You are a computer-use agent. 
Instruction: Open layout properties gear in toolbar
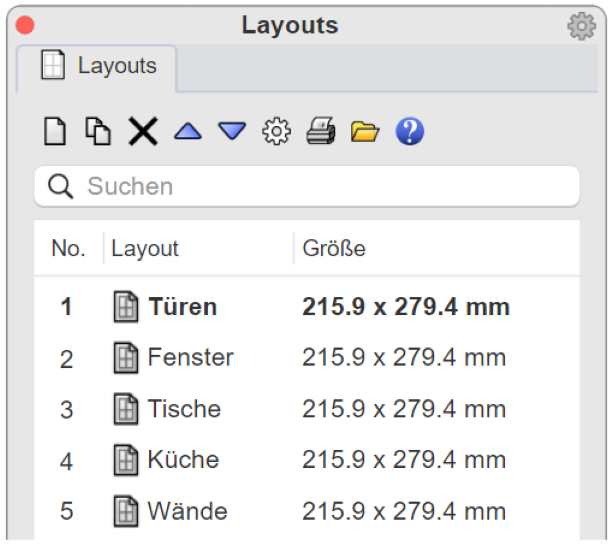point(276,131)
